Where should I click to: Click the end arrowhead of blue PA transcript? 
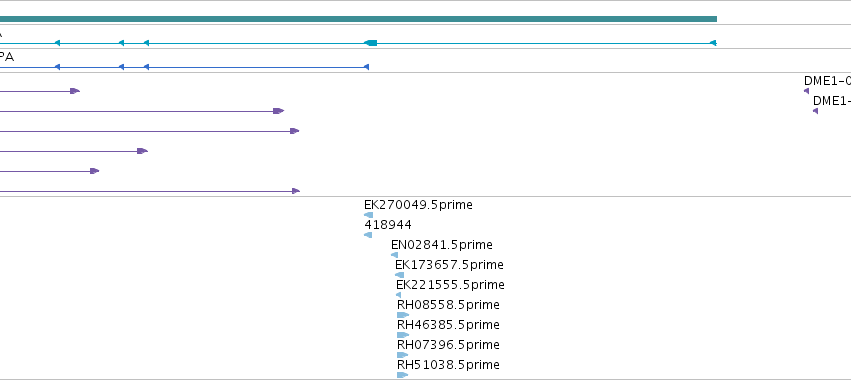(x=366, y=67)
